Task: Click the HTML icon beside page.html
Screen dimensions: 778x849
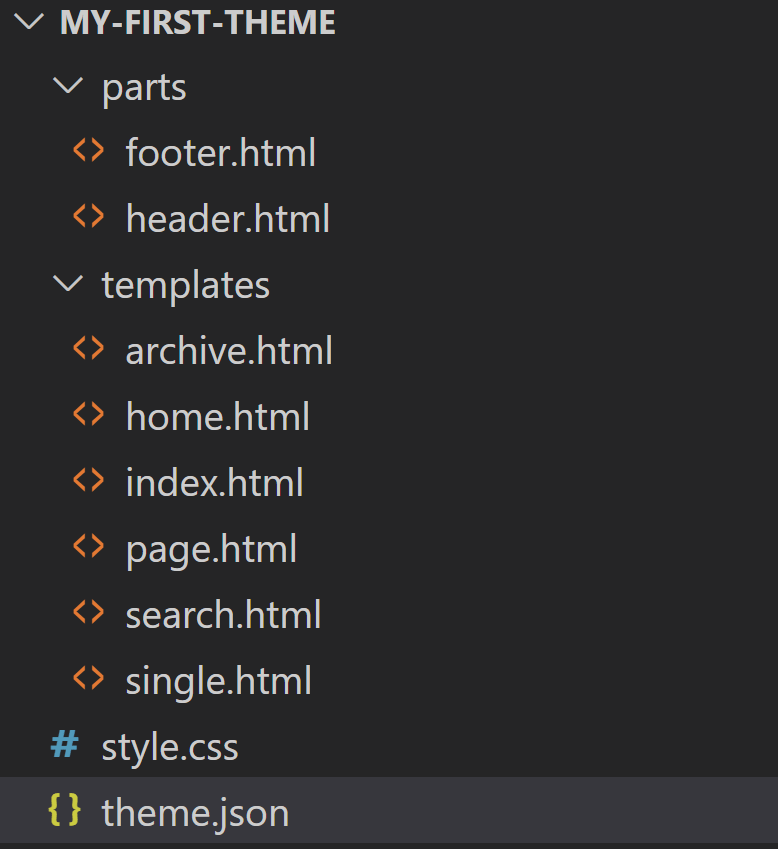Action: [x=88, y=546]
